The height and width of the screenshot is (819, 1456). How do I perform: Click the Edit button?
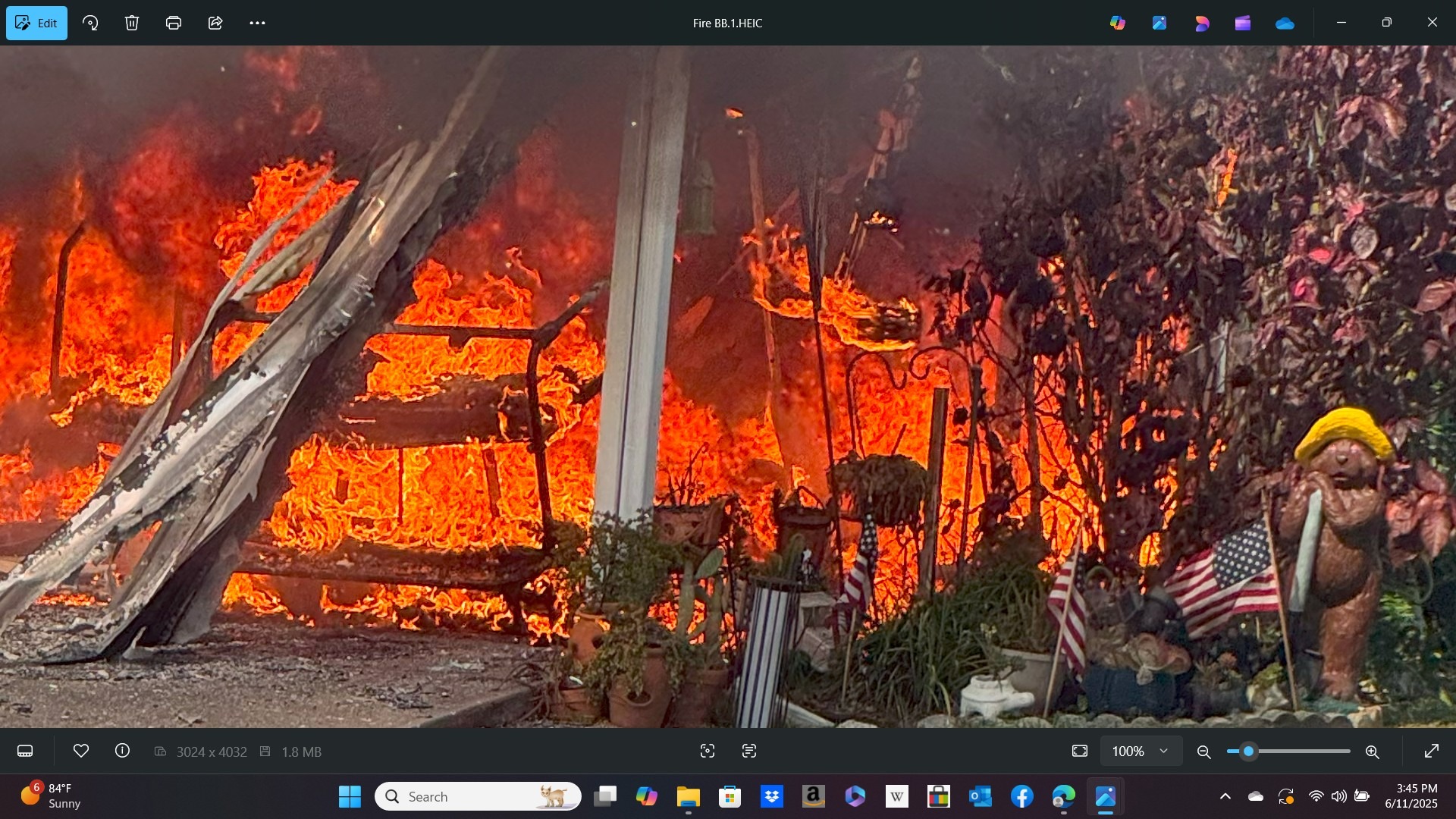pos(36,23)
